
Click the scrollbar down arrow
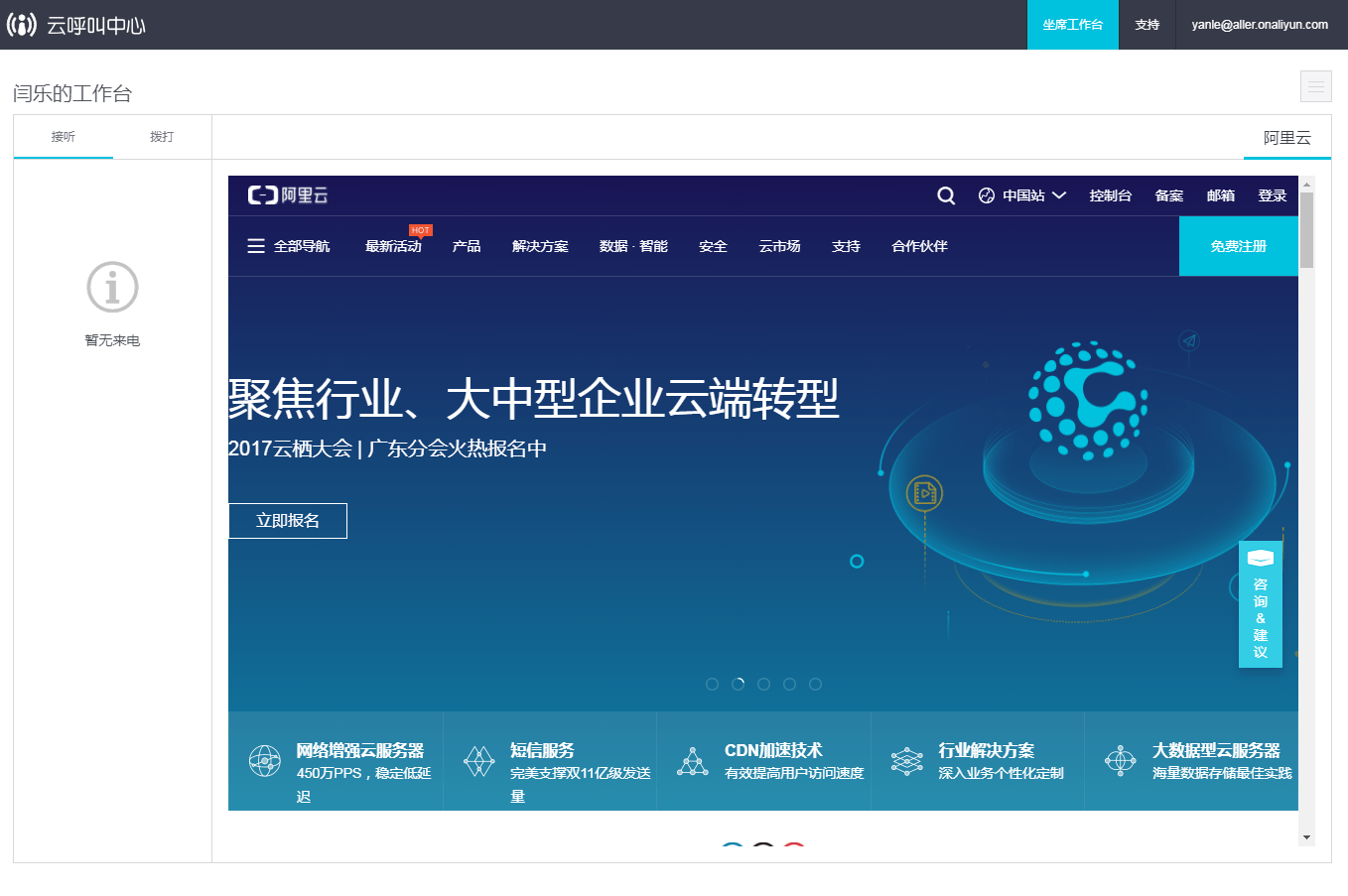(1306, 837)
